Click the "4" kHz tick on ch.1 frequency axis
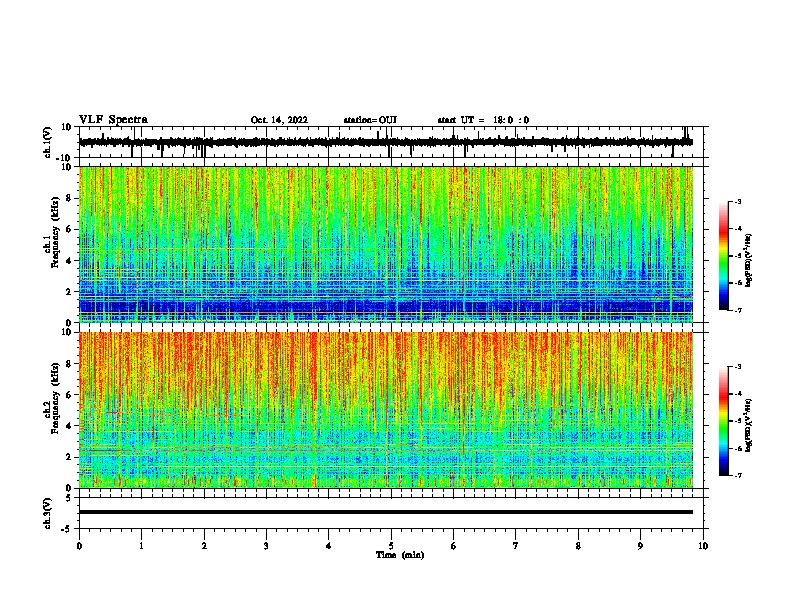 tap(69, 261)
